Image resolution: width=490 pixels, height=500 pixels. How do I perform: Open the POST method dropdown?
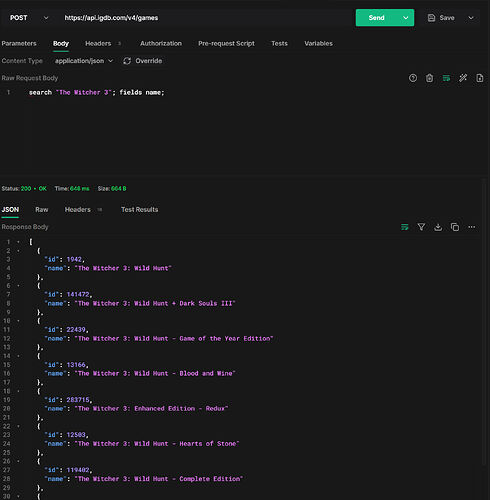pyautogui.click(x=29, y=18)
